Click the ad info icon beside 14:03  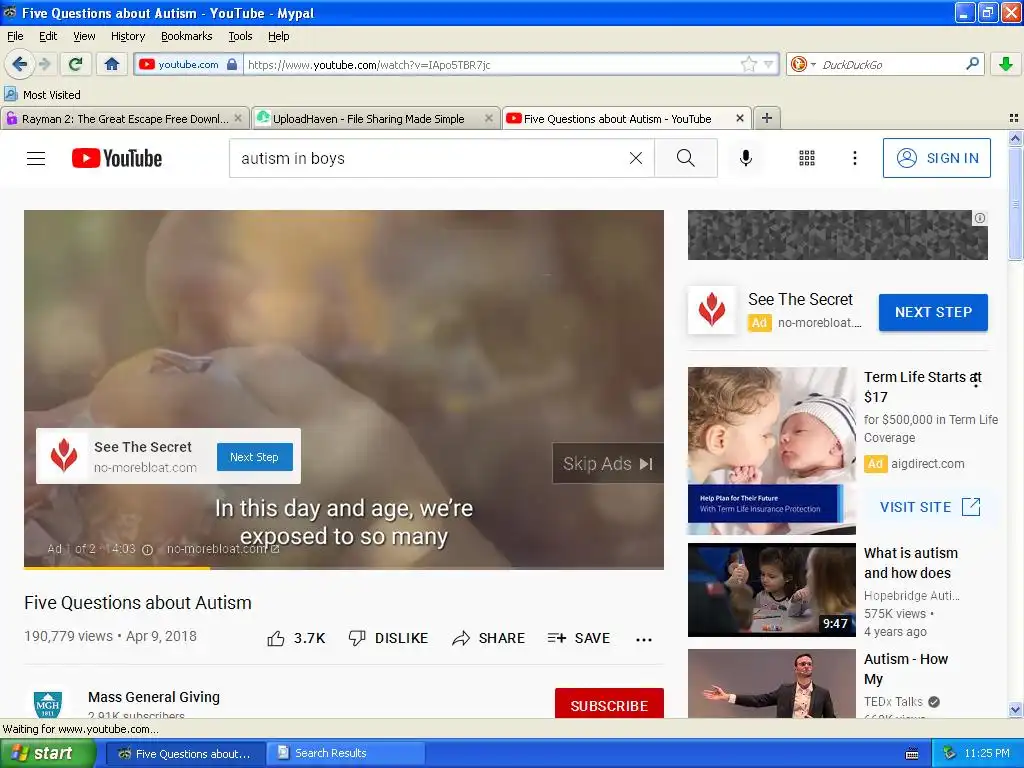tap(148, 550)
